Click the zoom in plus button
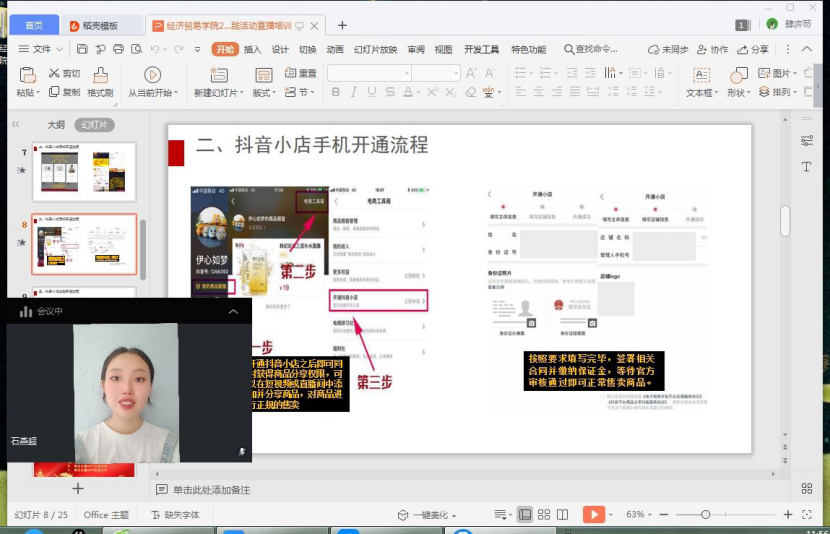This screenshot has height=534, width=830. point(788,514)
